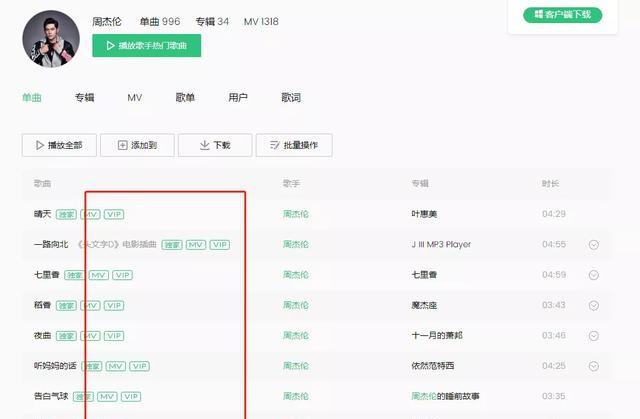Click the MV badge for 稻香
The image size is (640, 419).
pyautogui.click(x=90, y=306)
